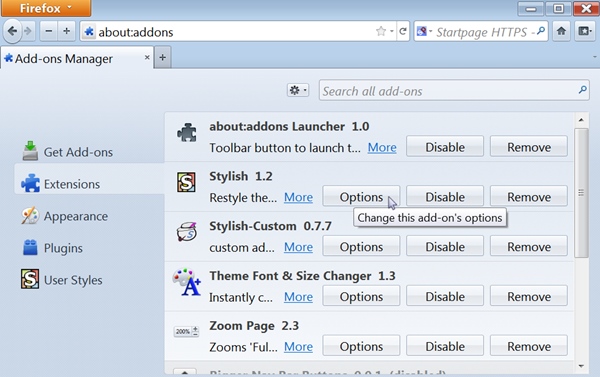Open the gear tools menu for add-ons
This screenshot has width=600, height=377.
coord(298,90)
